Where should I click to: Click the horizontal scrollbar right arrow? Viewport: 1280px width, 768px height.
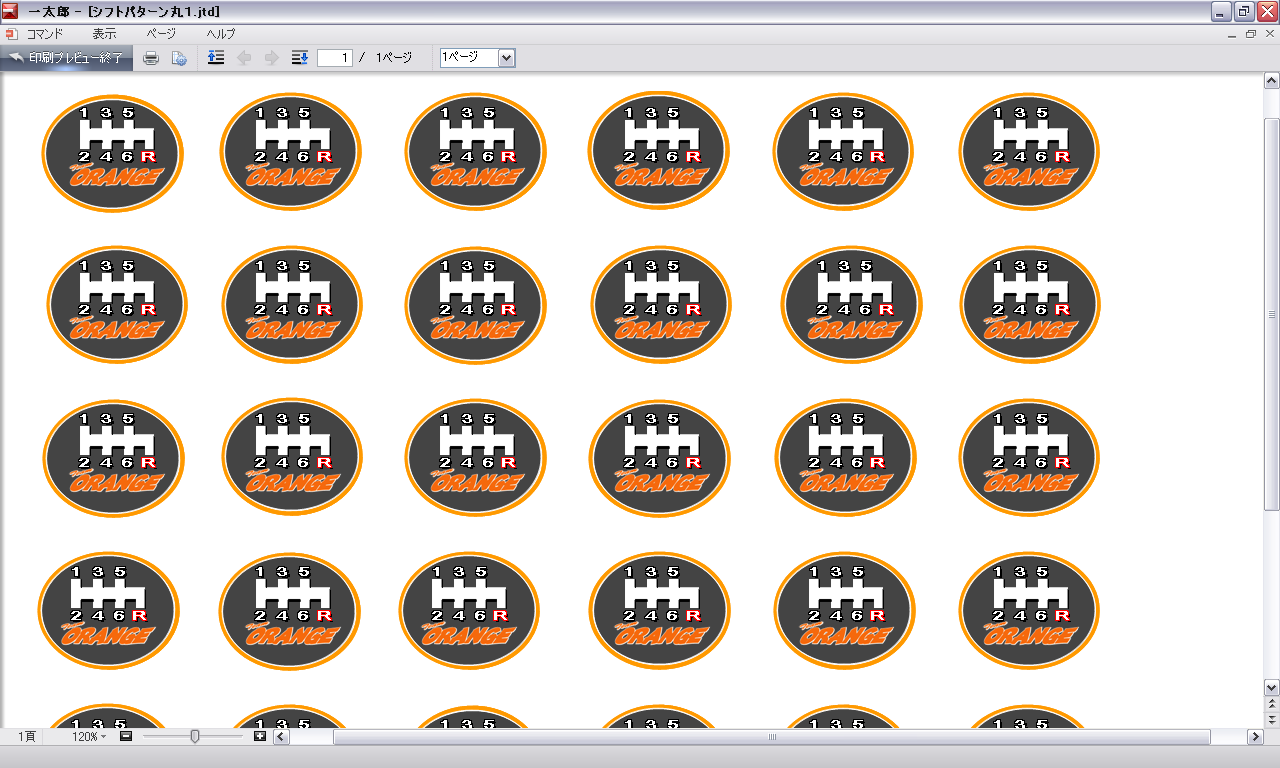tap(1256, 737)
